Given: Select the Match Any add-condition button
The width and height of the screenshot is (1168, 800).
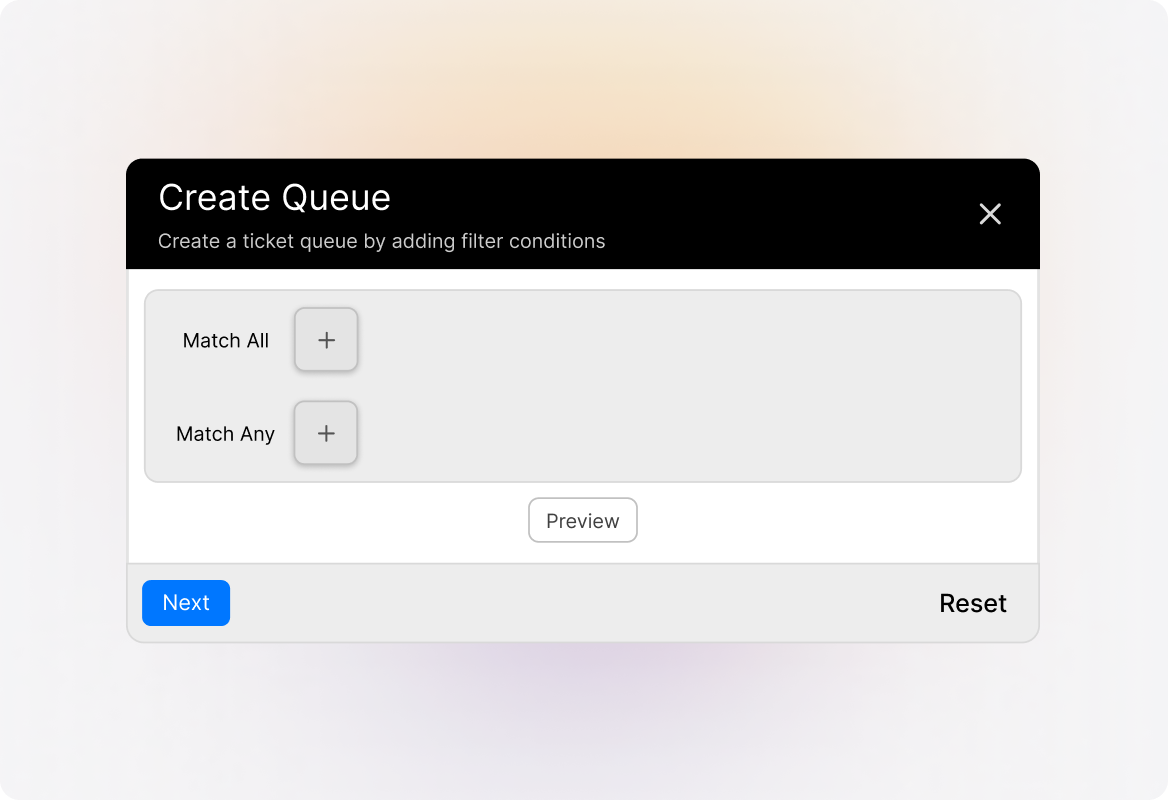Looking at the screenshot, I should click(x=325, y=433).
